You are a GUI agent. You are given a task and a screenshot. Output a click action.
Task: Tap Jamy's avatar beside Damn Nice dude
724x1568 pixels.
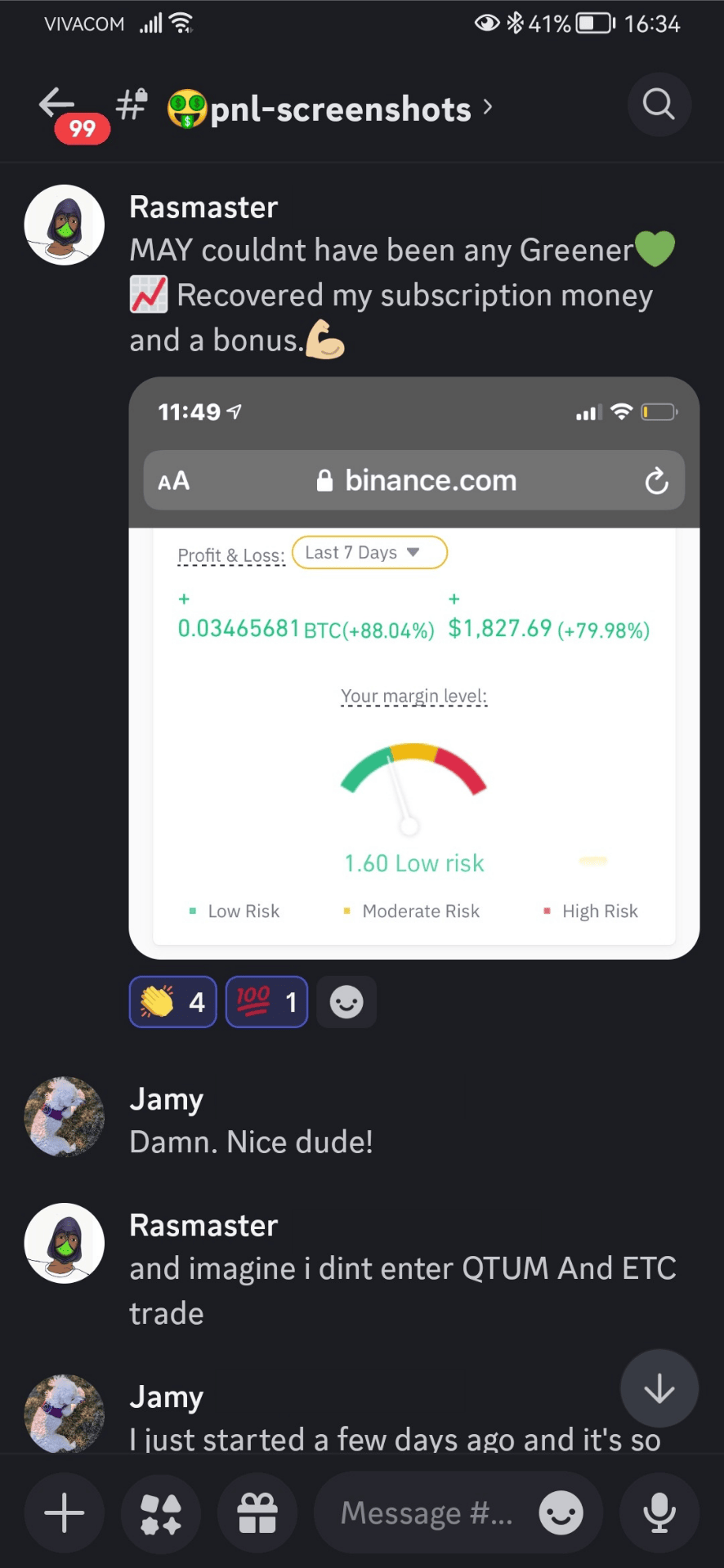click(x=65, y=1116)
